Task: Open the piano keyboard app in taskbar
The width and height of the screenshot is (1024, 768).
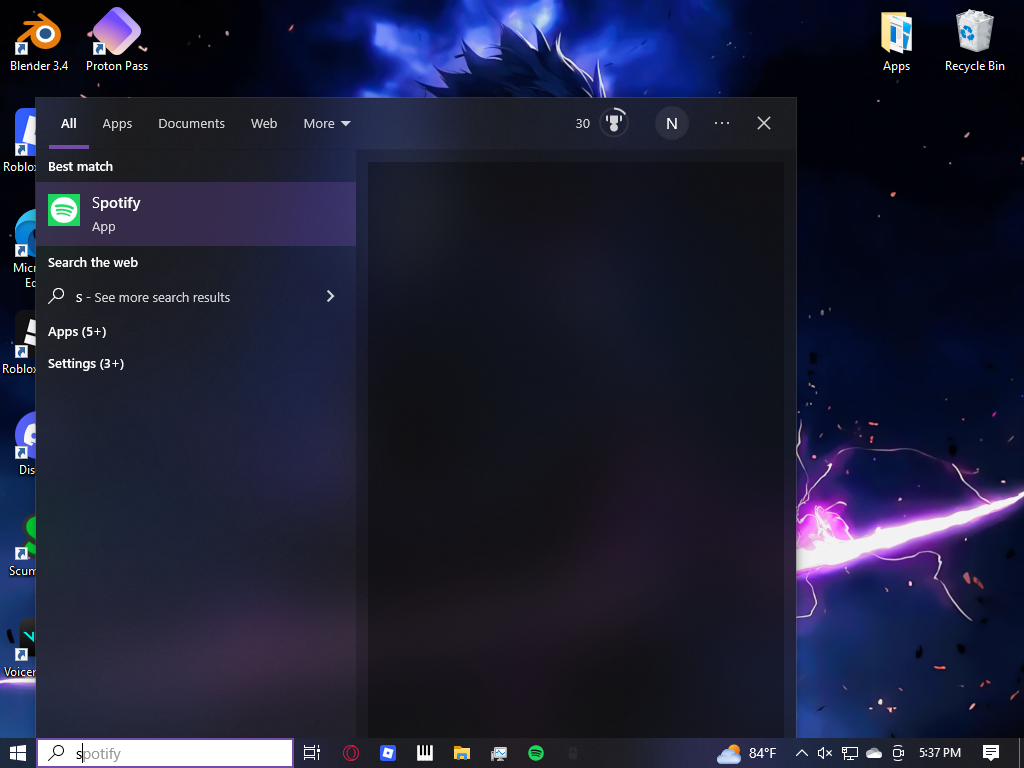Action: click(x=425, y=753)
